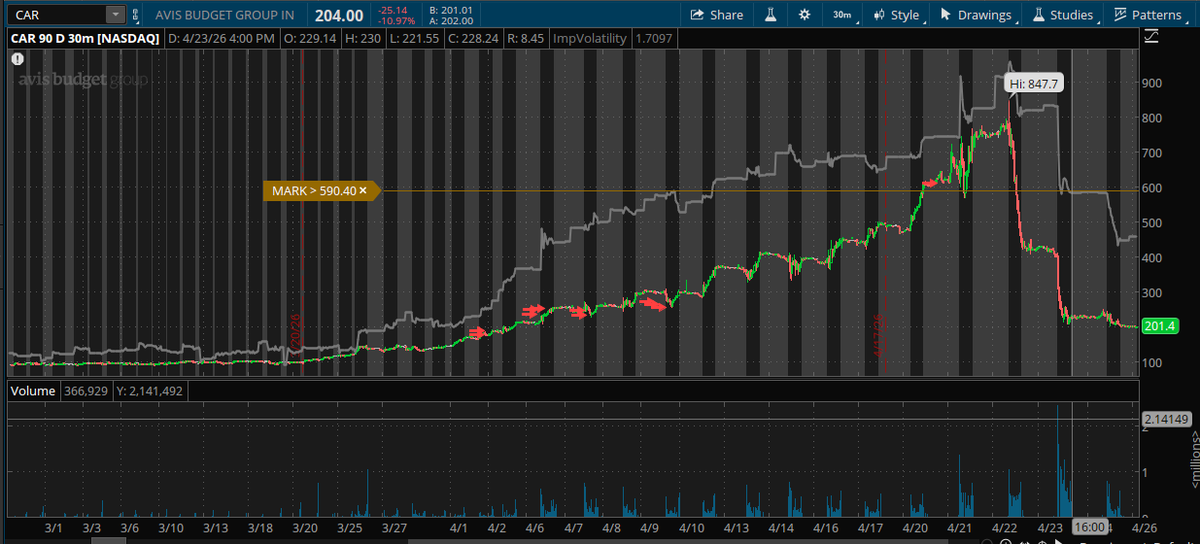1200x544 pixels.
Task: Click the 100 price axis label
Action: click(1153, 362)
